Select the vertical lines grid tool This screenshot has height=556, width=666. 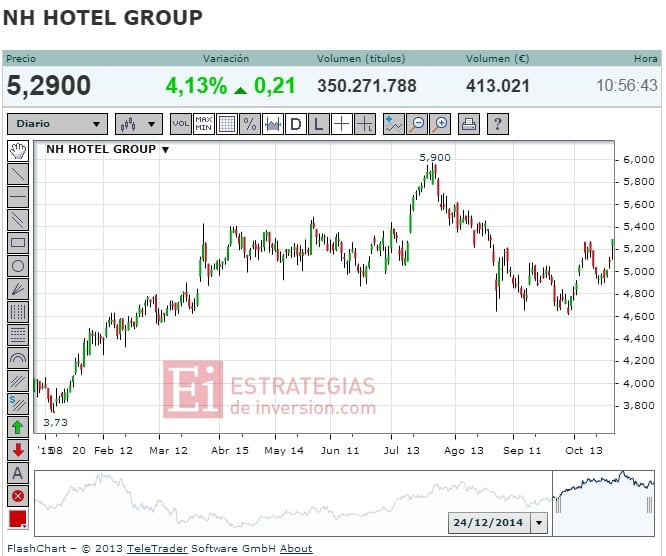[x=18, y=312]
